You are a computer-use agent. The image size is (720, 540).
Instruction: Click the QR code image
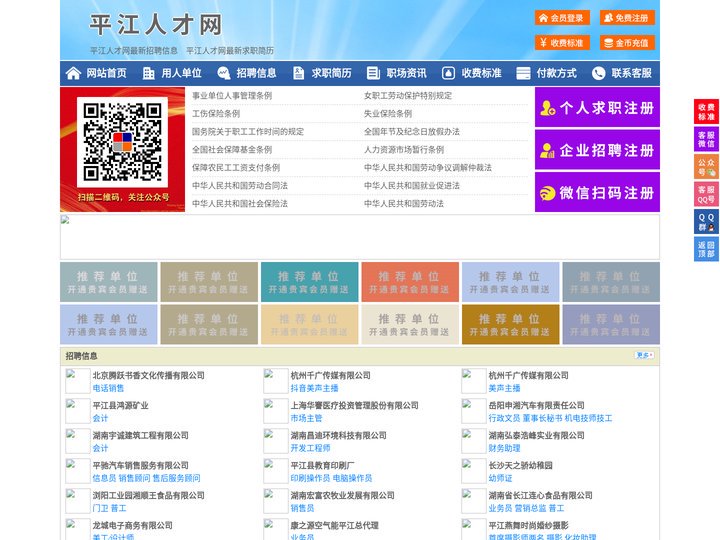pos(123,142)
